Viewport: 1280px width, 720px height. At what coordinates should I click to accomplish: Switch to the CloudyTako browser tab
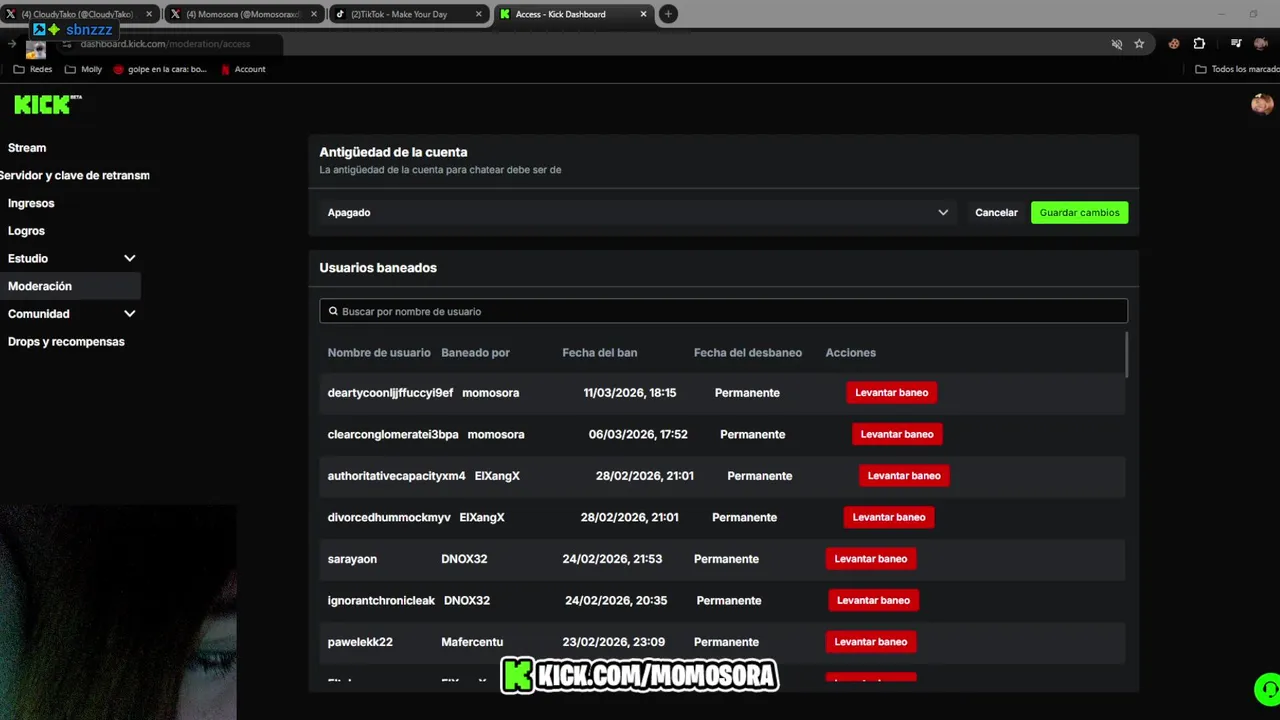tap(80, 14)
